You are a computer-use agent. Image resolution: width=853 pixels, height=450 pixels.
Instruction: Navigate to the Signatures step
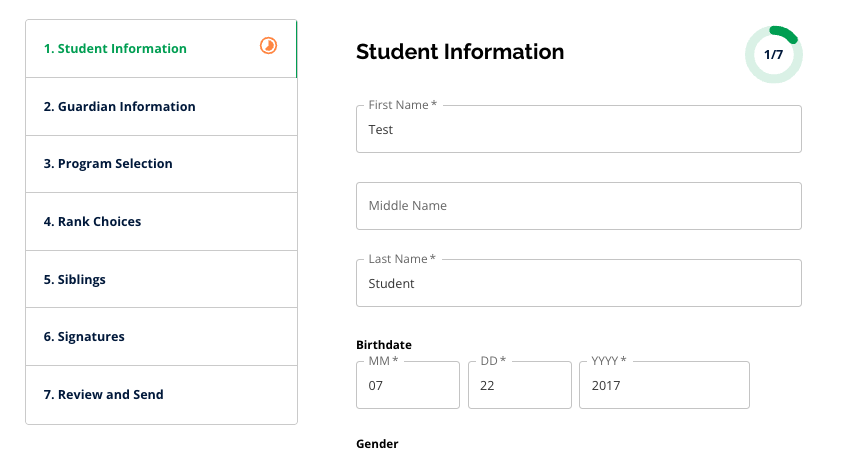pos(84,337)
